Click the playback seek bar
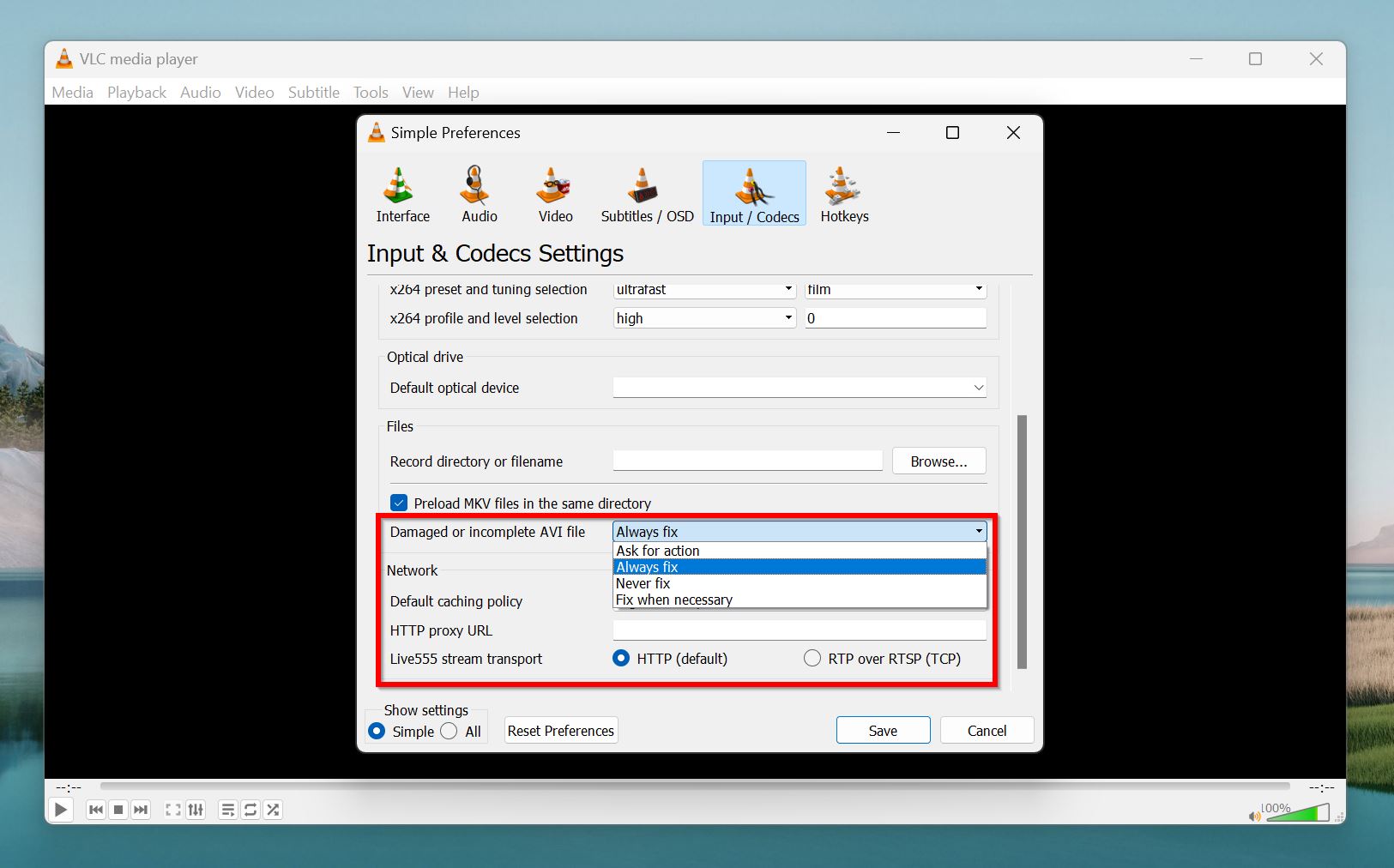The image size is (1394, 868). tap(695, 787)
